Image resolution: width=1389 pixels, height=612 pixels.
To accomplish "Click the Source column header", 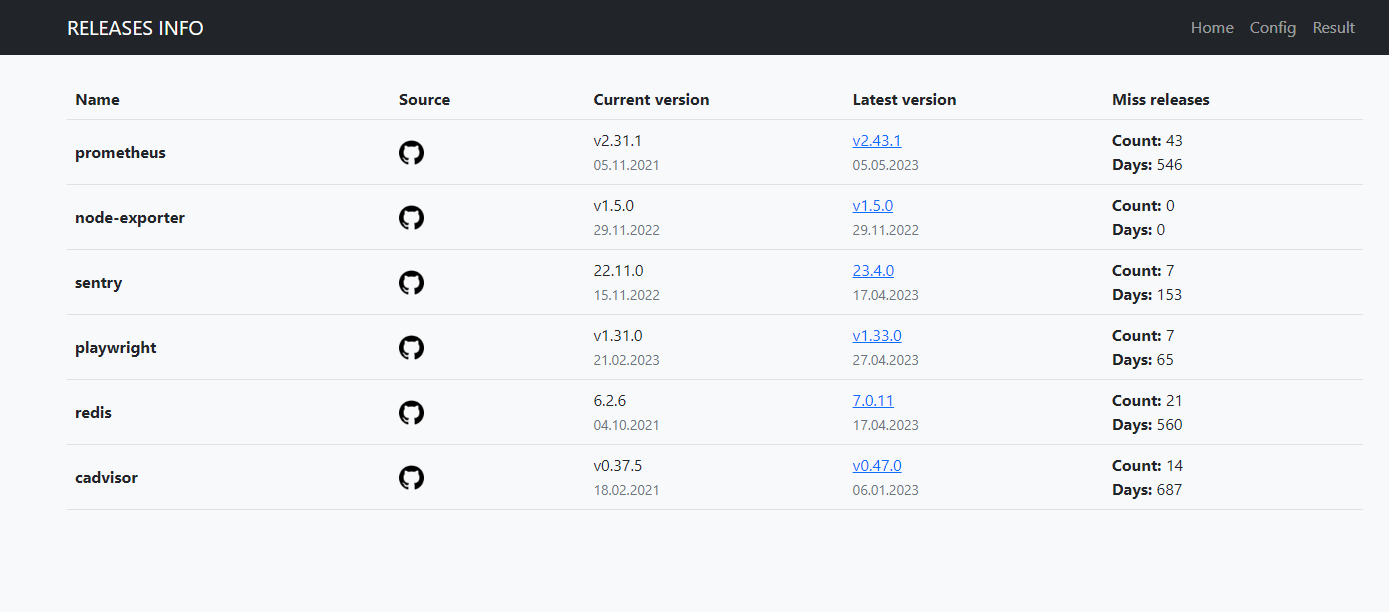I will [424, 100].
